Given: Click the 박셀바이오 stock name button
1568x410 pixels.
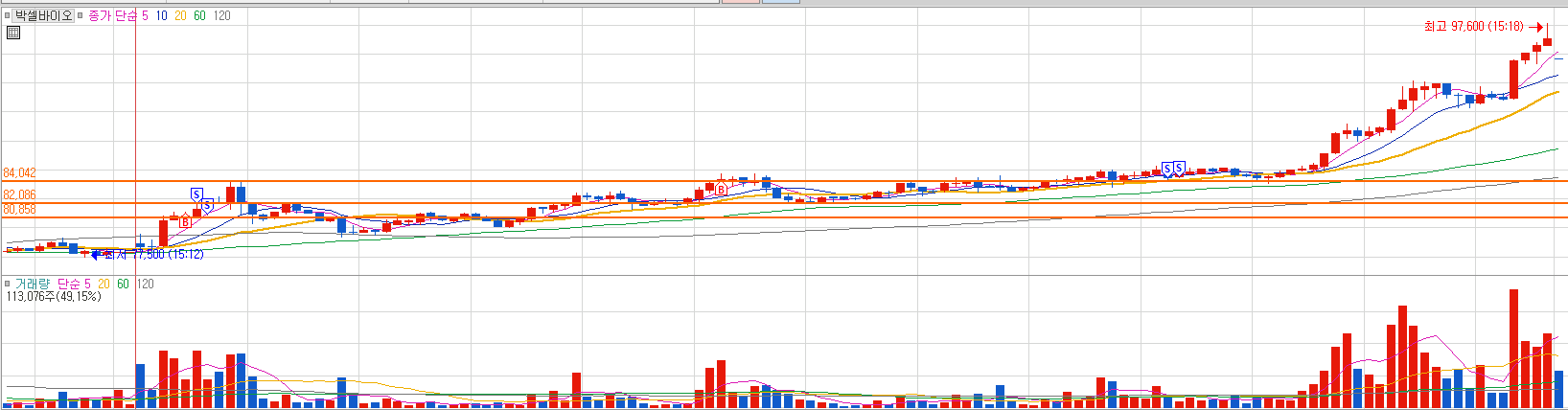Looking at the screenshot, I should (x=43, y=16).
